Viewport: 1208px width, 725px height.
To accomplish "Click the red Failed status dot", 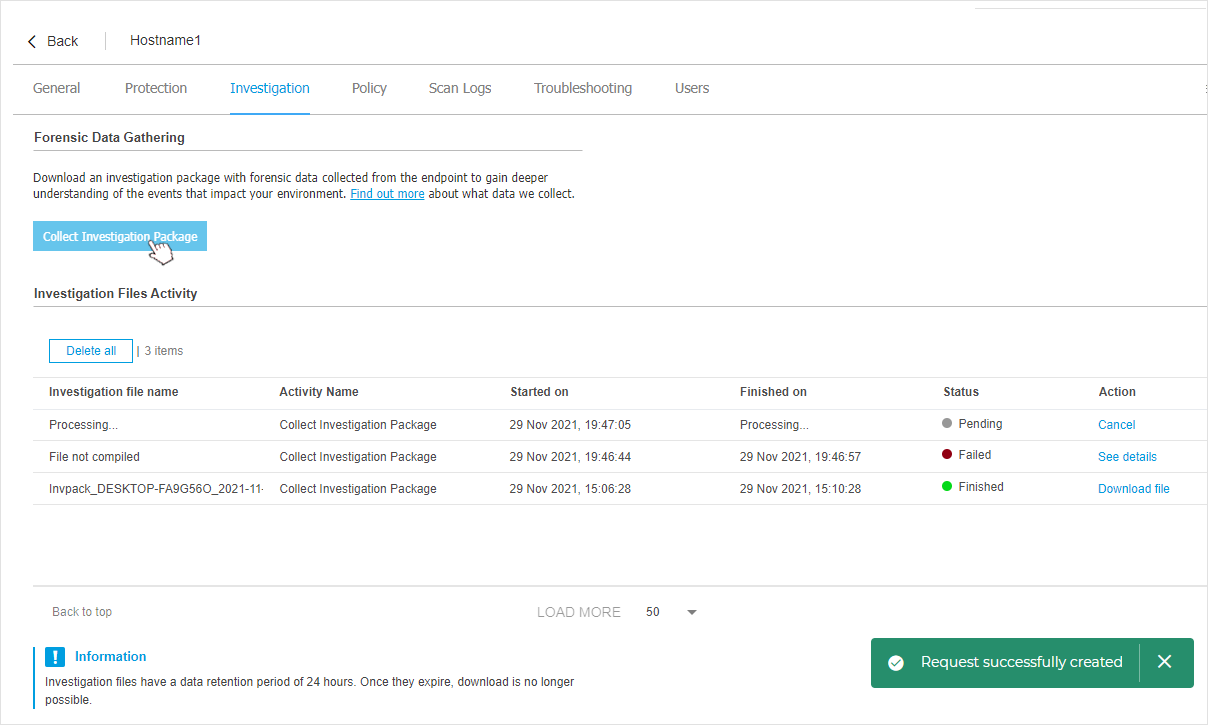I will [947, 455].
